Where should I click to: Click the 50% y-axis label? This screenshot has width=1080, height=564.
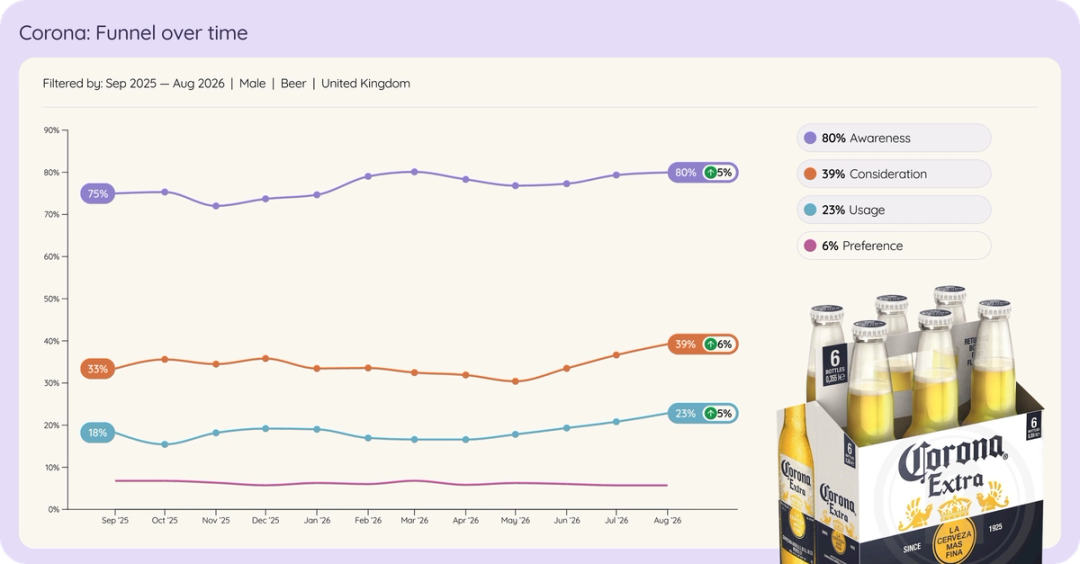pos(51,299)
